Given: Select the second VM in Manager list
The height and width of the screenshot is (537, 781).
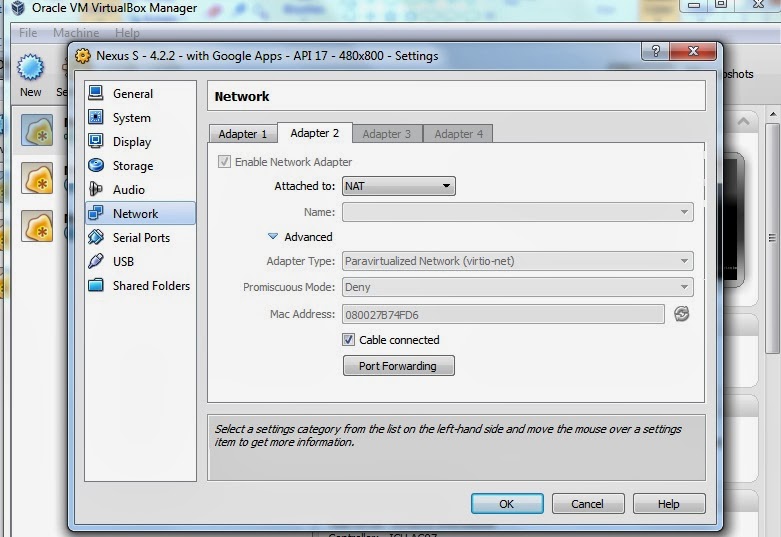Looking at the screenshot, I should pos(37,178).
